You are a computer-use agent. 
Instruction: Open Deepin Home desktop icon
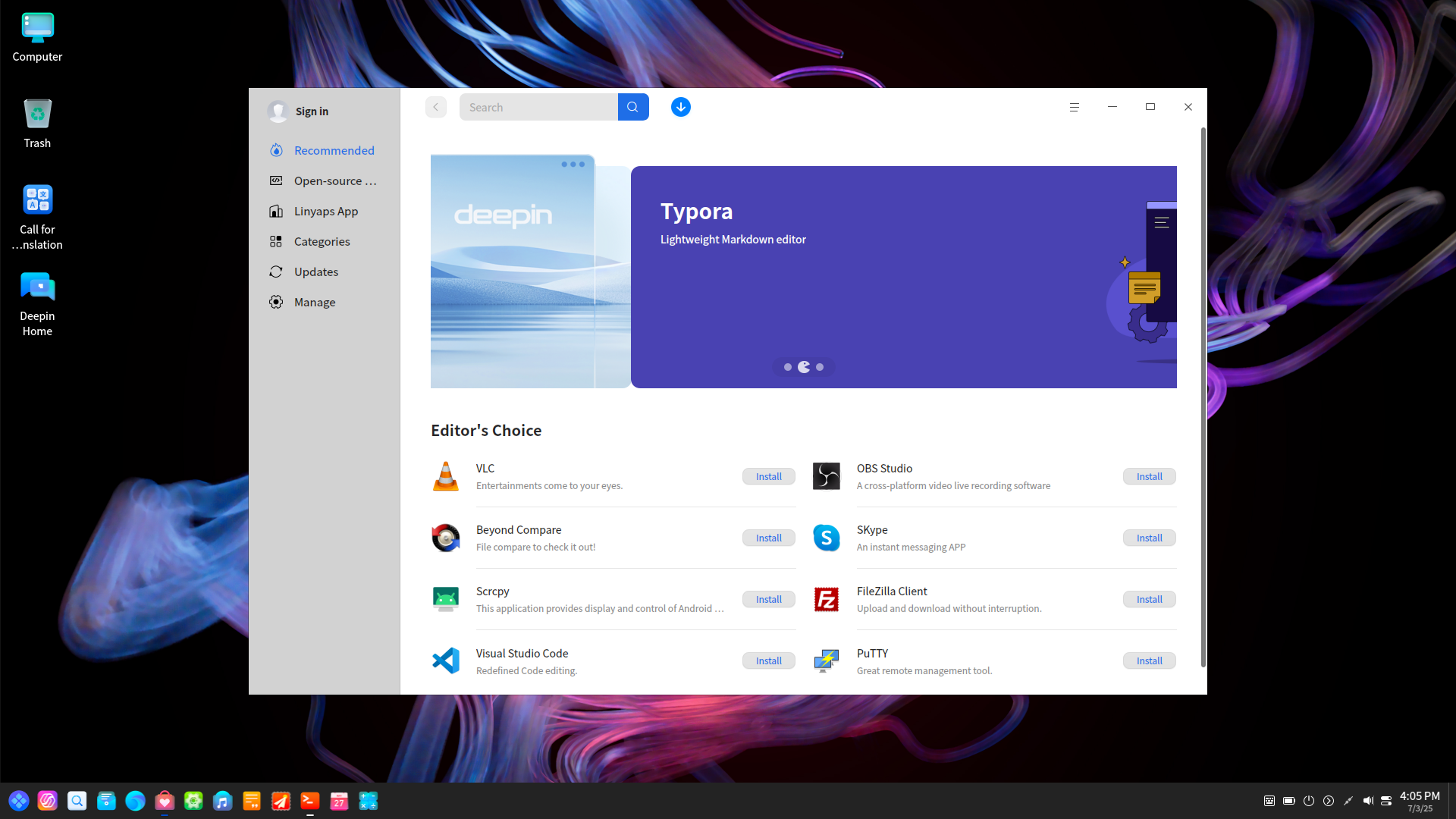(x=37, y=304)
